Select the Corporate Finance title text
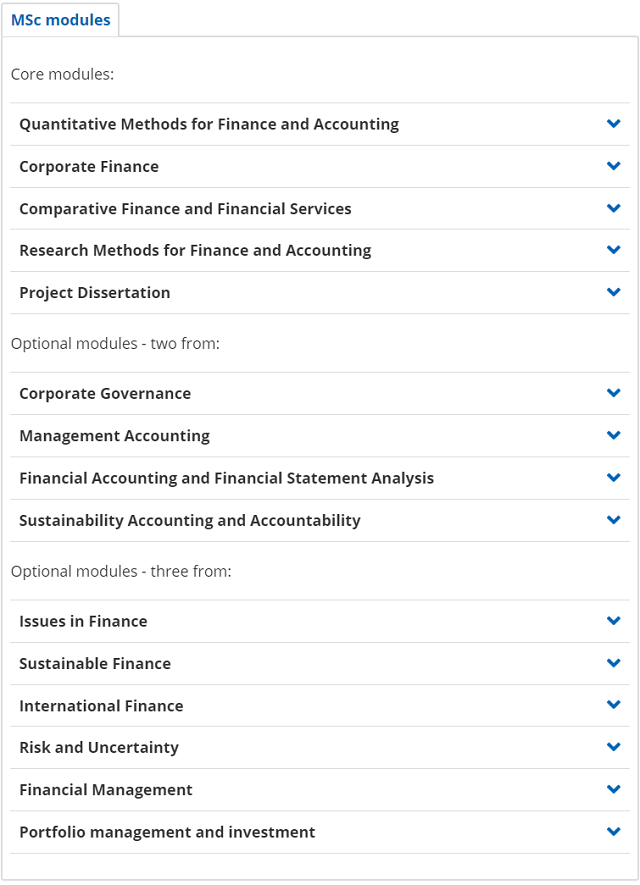 [89, 167]
